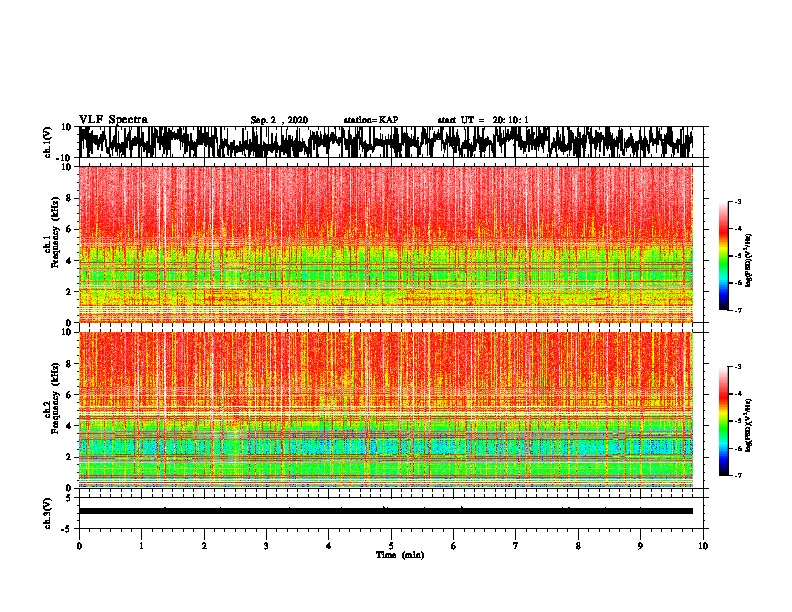Click the time axis tick label "7"
792x612 pixels.
click(516, 546)
